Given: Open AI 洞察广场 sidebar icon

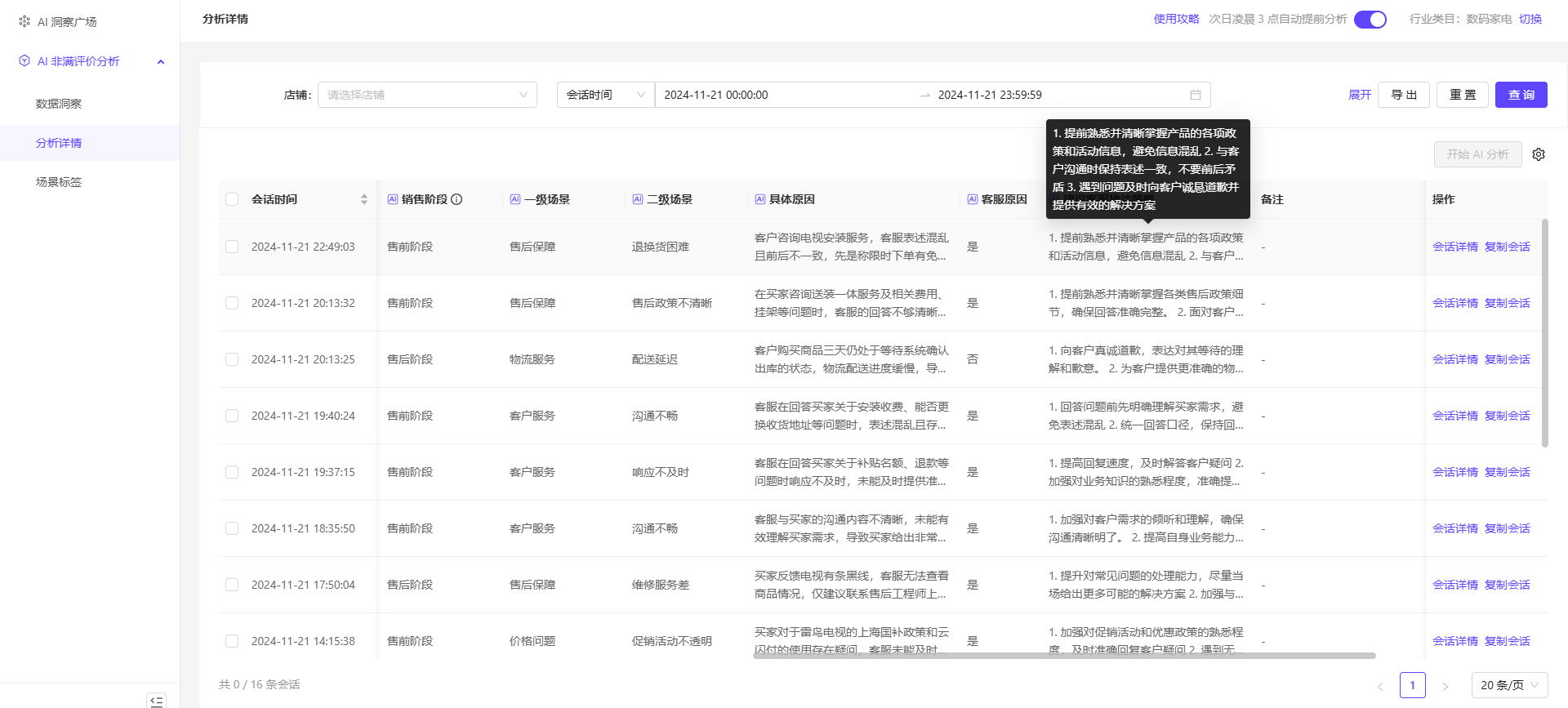Looking at the screenshot, I should click(x=24, y=21).
